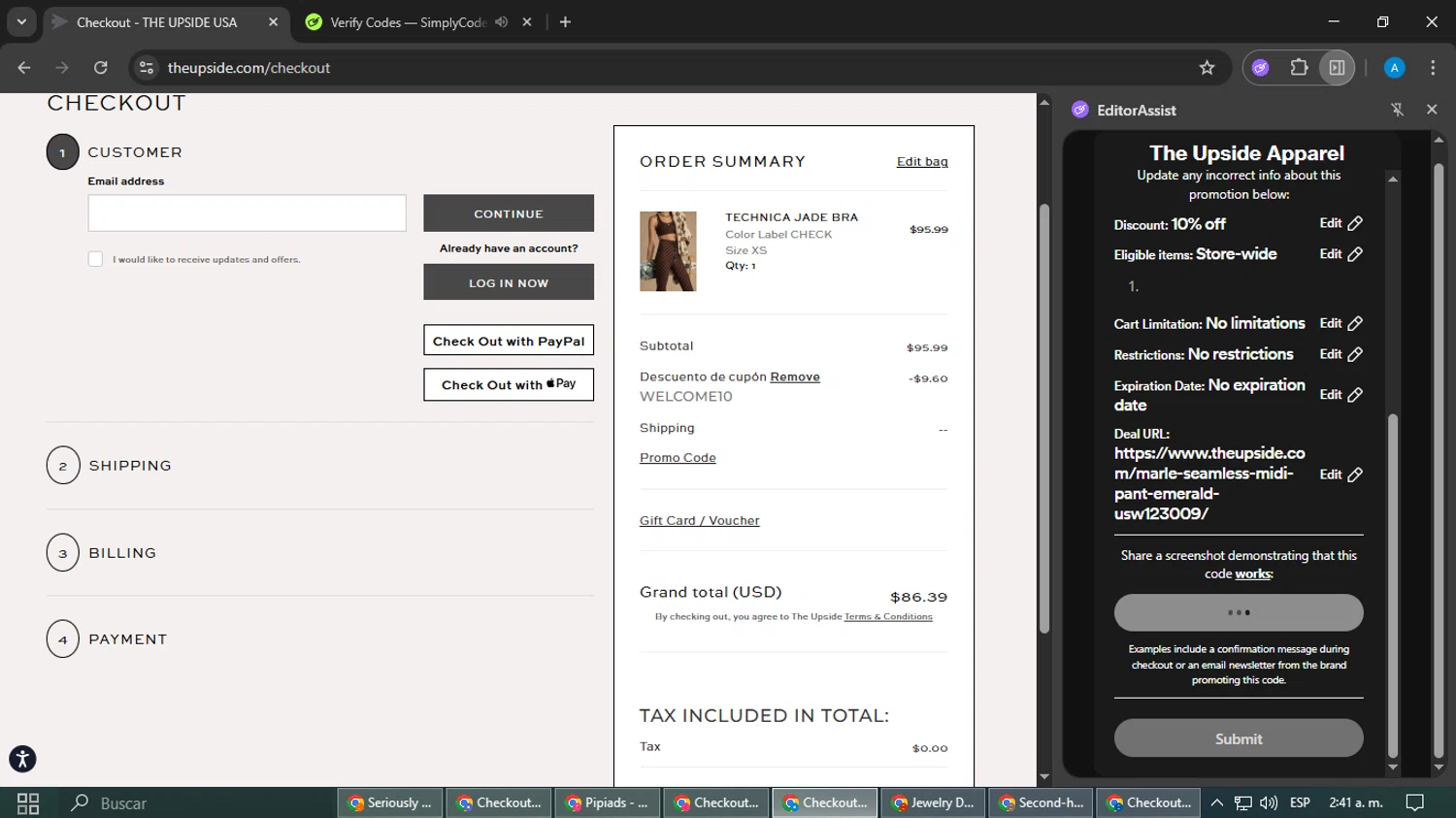Click the EditorAssist extension icon in toolbar

pyautogui.click(x=1260, y=68)
